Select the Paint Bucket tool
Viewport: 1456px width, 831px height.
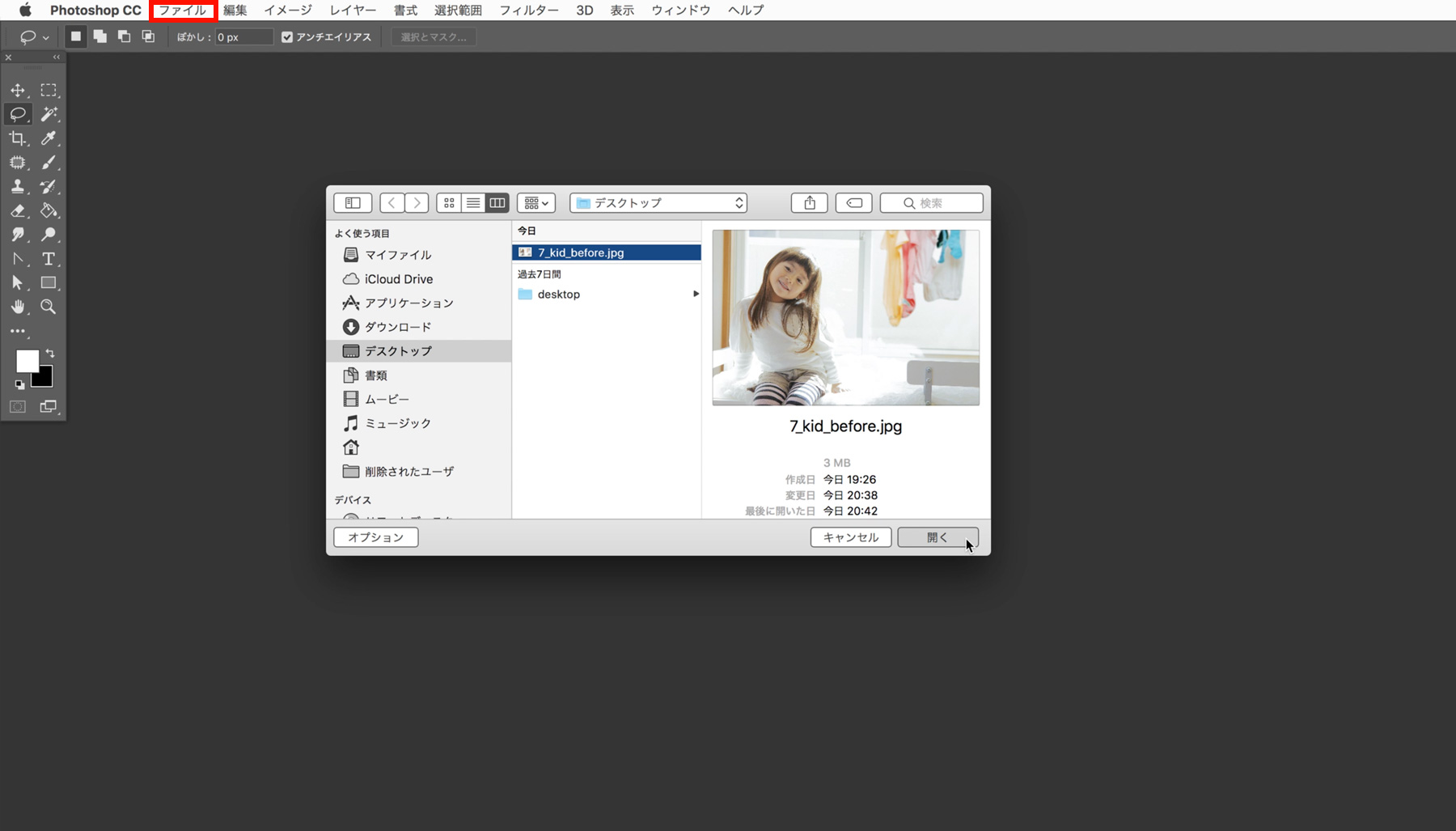(49, 210)
